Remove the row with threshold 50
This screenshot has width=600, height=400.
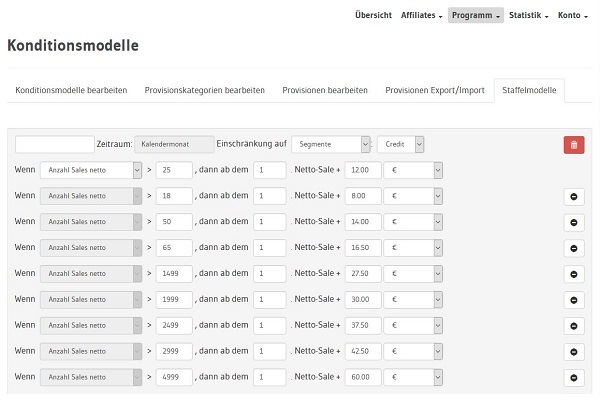[x=574, y=222]
